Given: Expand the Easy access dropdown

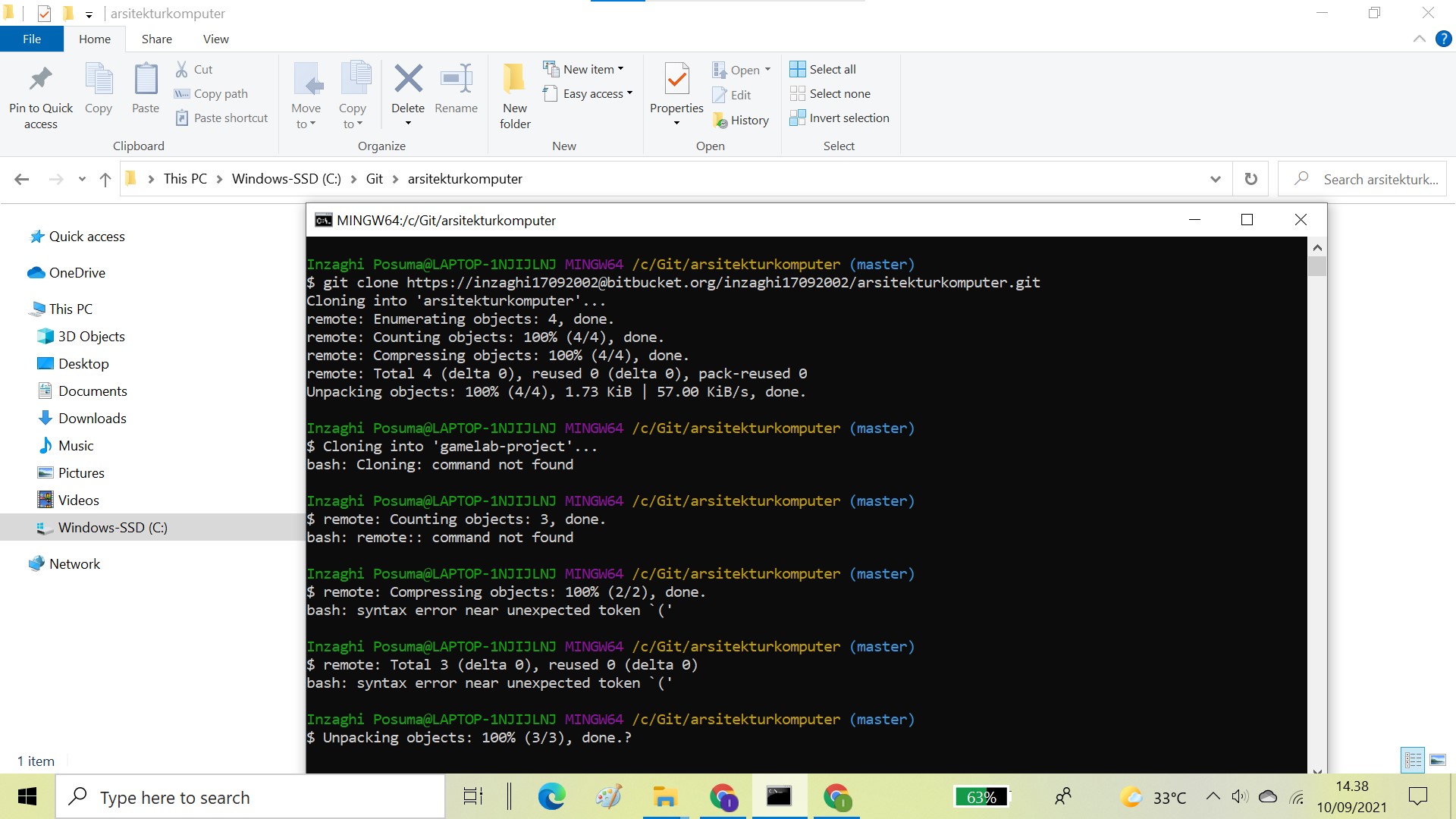Looking at the screenshot, I should (x=589, y=93).
